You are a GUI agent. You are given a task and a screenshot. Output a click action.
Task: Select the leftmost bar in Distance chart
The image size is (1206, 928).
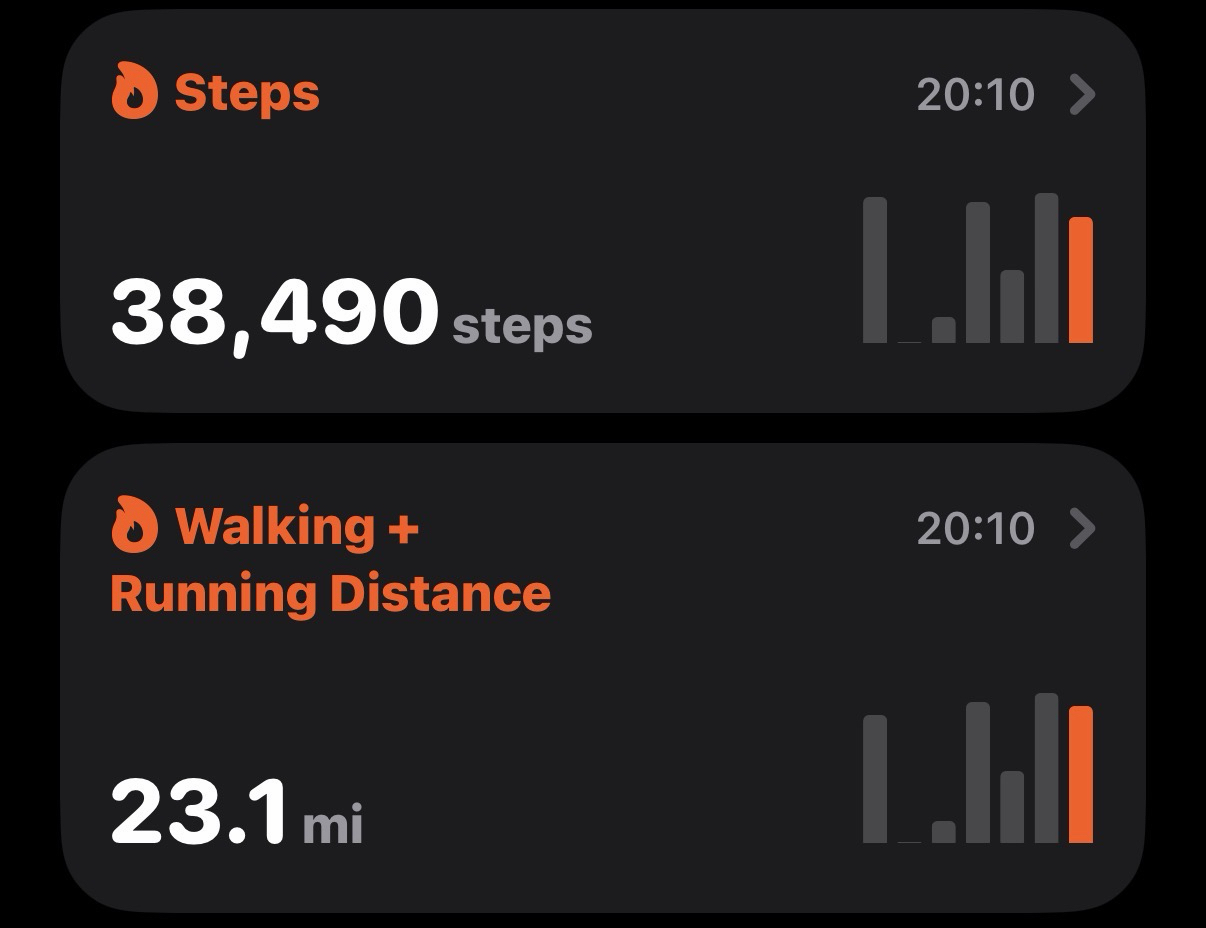(875, 779)
